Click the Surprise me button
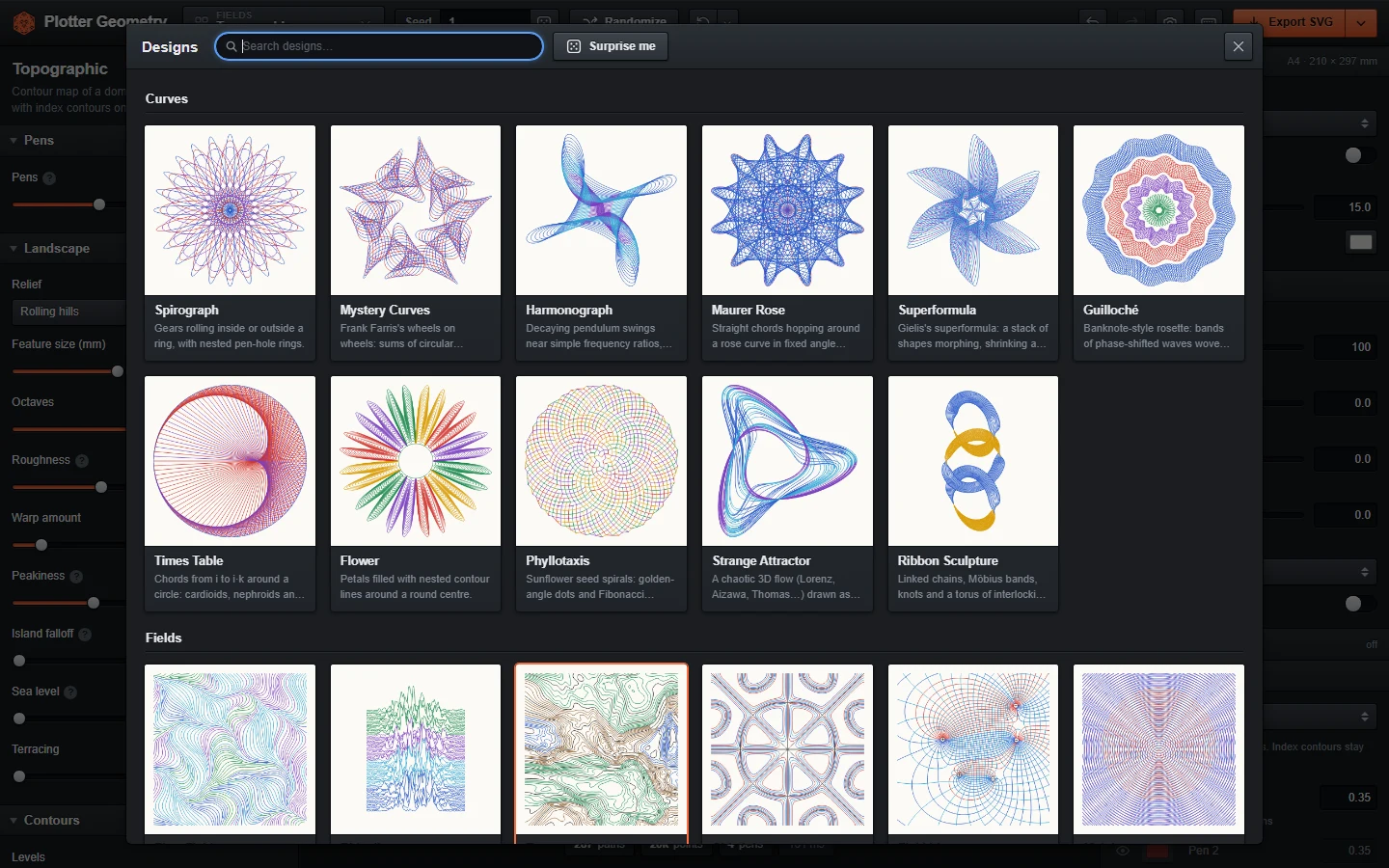 click(x=611, y=46)
